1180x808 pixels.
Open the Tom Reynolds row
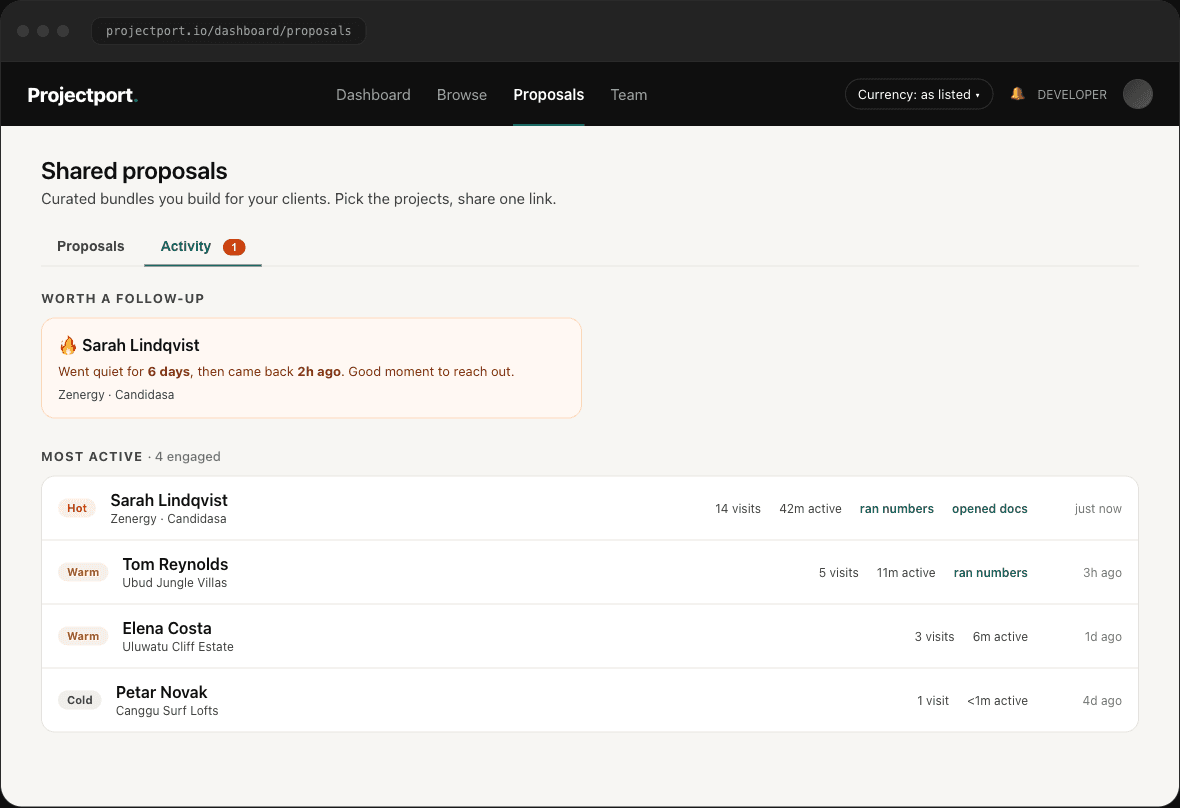pos(590,572)
